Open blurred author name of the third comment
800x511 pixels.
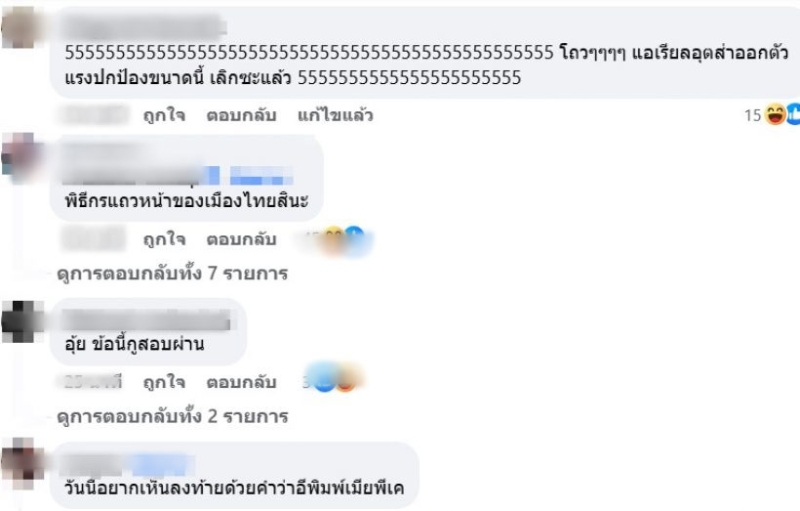pyautogui.click(x=146, y=320)
